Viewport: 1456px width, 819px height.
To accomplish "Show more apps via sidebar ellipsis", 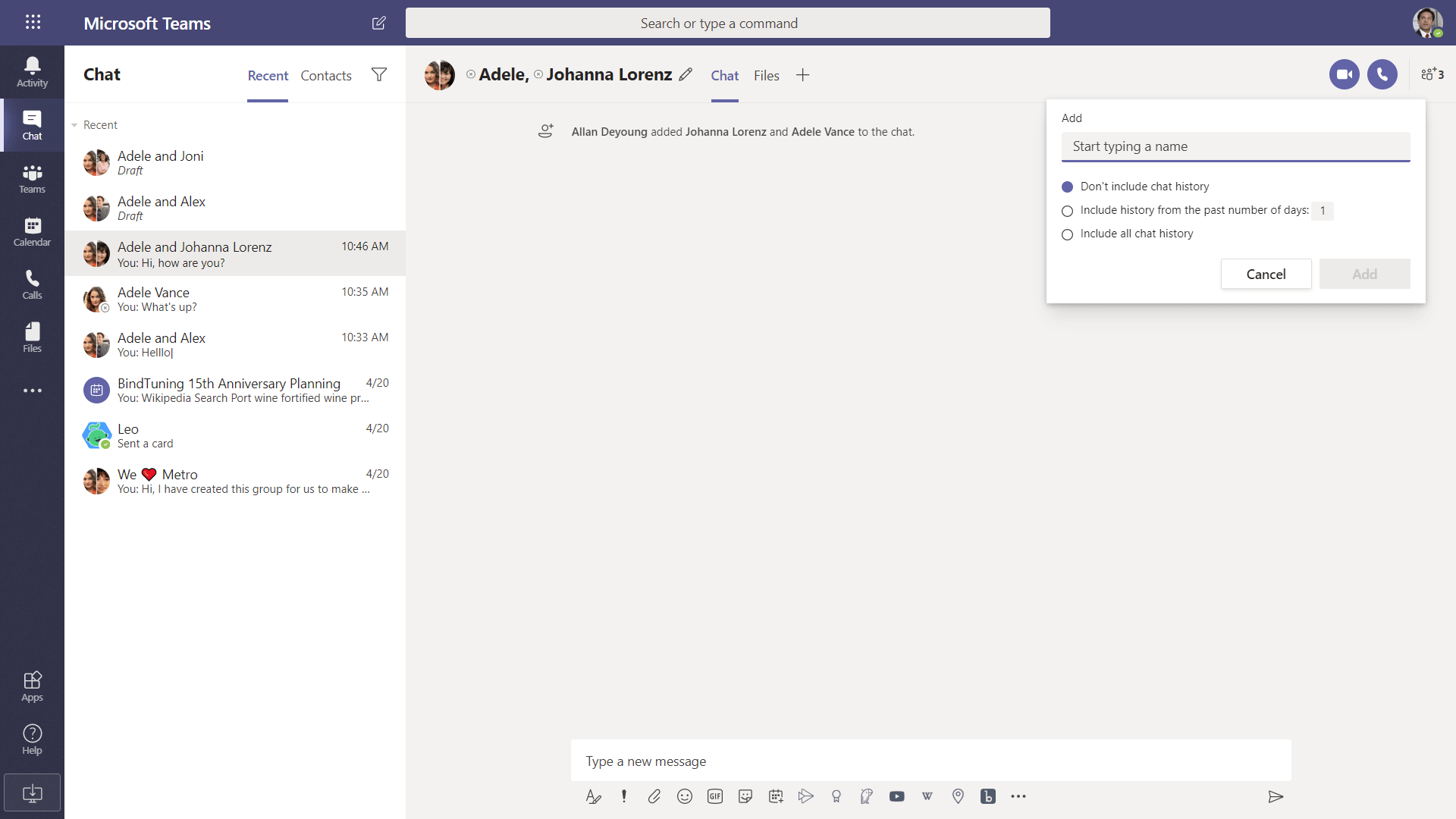I will tap(32, 391).
